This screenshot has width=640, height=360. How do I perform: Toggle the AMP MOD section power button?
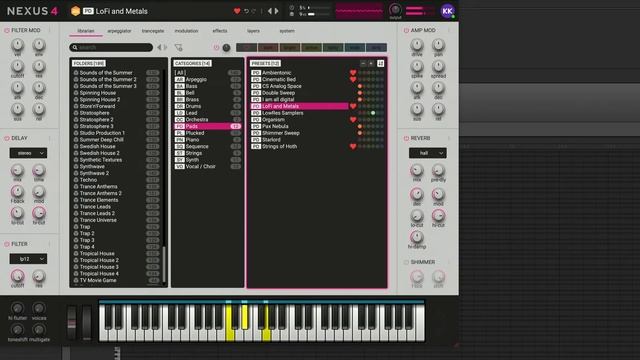(406, 30)
